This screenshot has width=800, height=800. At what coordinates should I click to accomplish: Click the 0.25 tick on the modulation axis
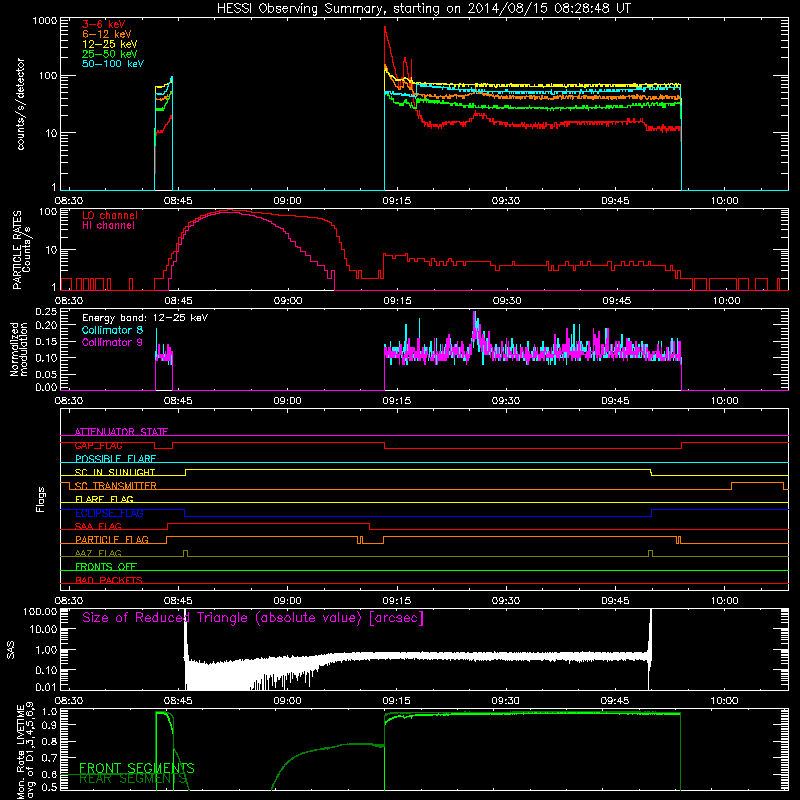[46, 312]
